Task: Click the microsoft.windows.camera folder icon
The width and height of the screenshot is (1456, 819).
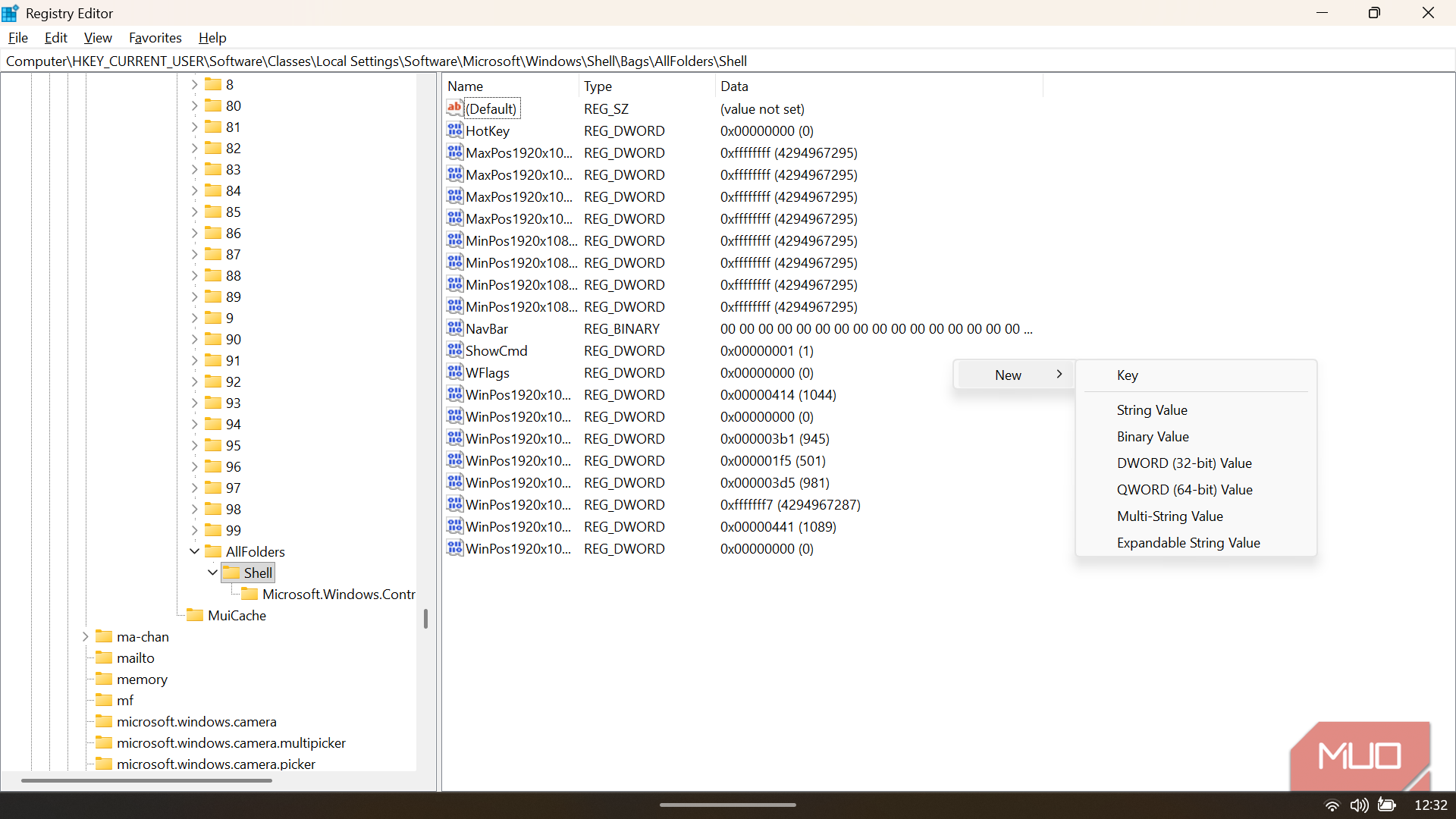Action: pos(104,721)
